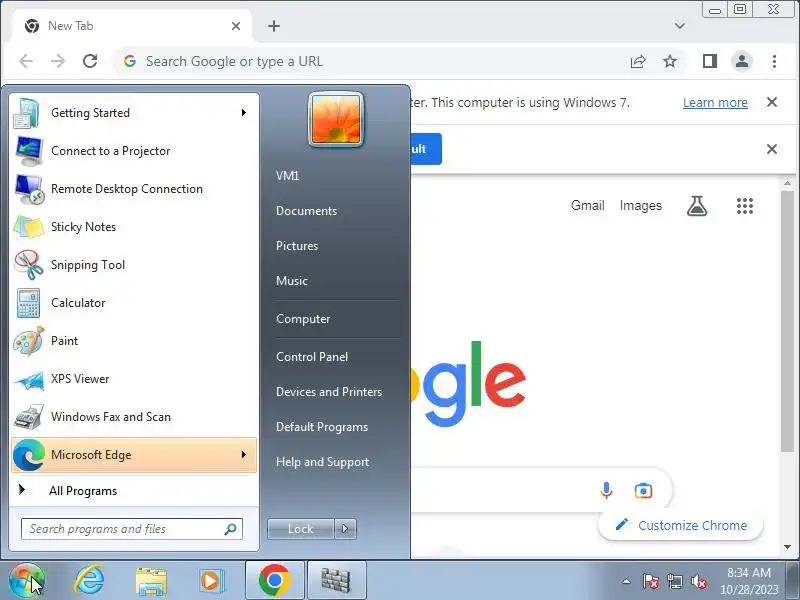Bookmark this tab with star icon
The height and width of the screenshot is (600, 800).
[x=670, y=62]
